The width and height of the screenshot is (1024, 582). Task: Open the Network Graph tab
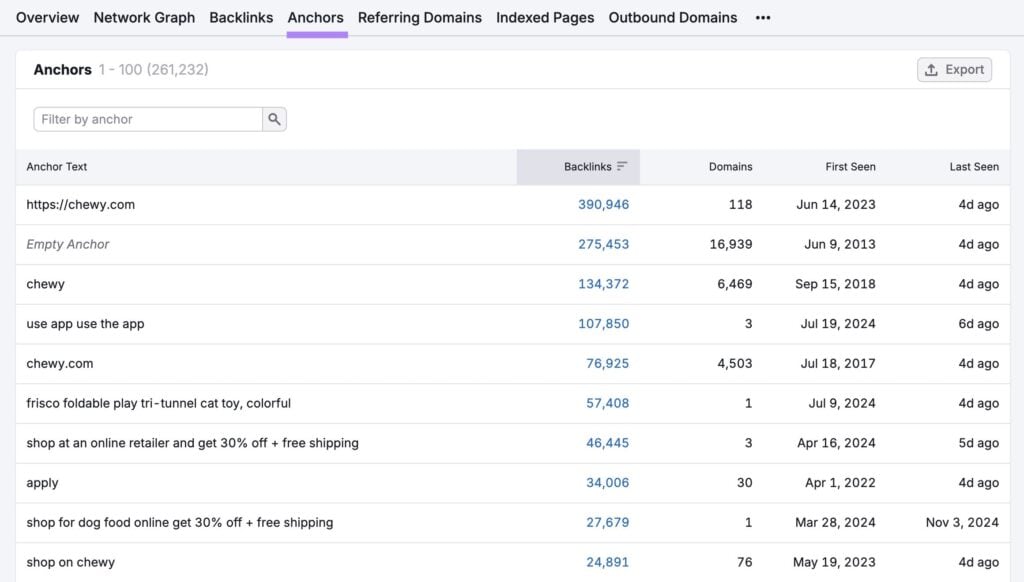(x=144, y=18)
